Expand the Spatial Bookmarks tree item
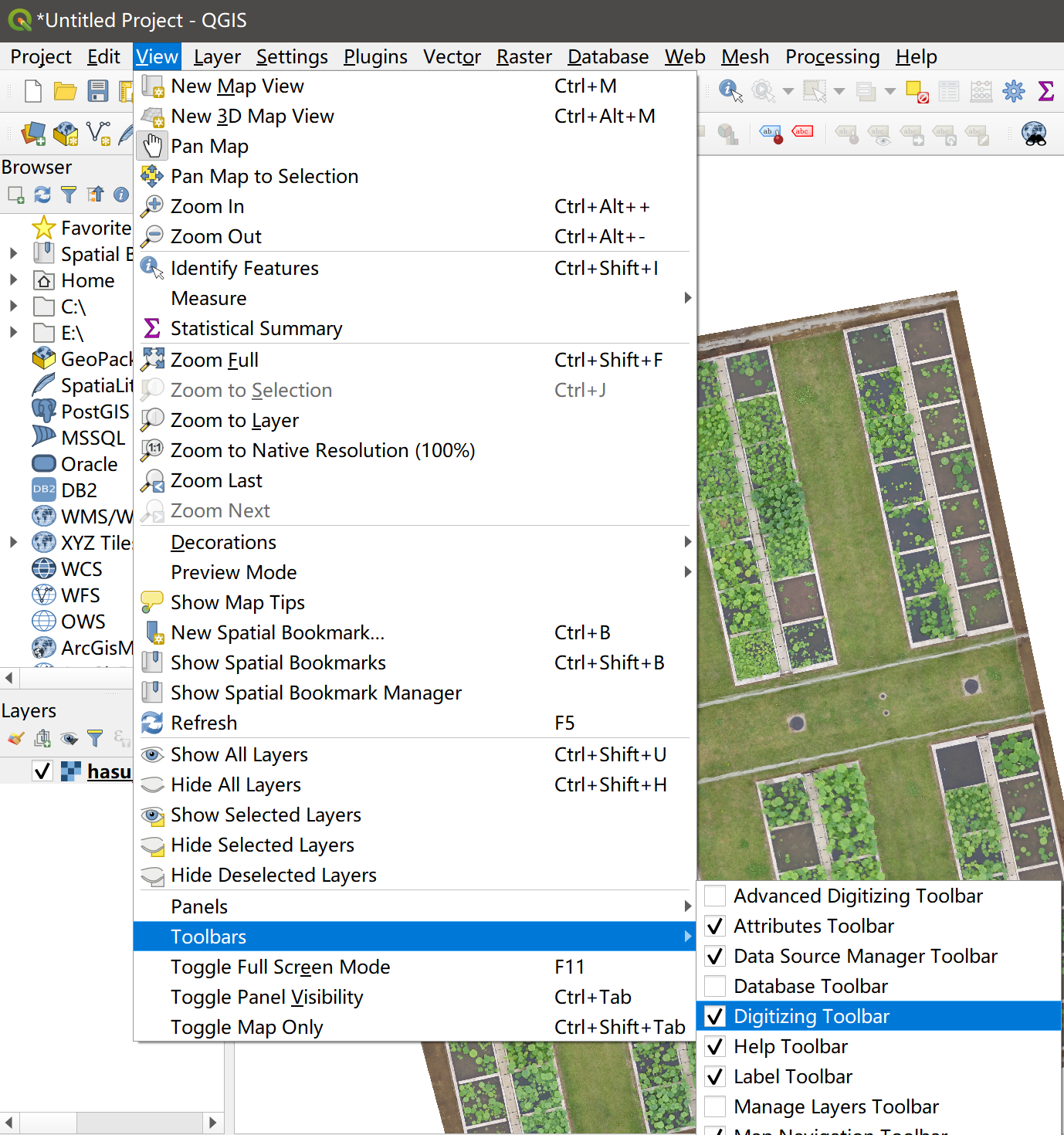The width and height of the screenshot is (1064, 1135). (x=13, y=253)
